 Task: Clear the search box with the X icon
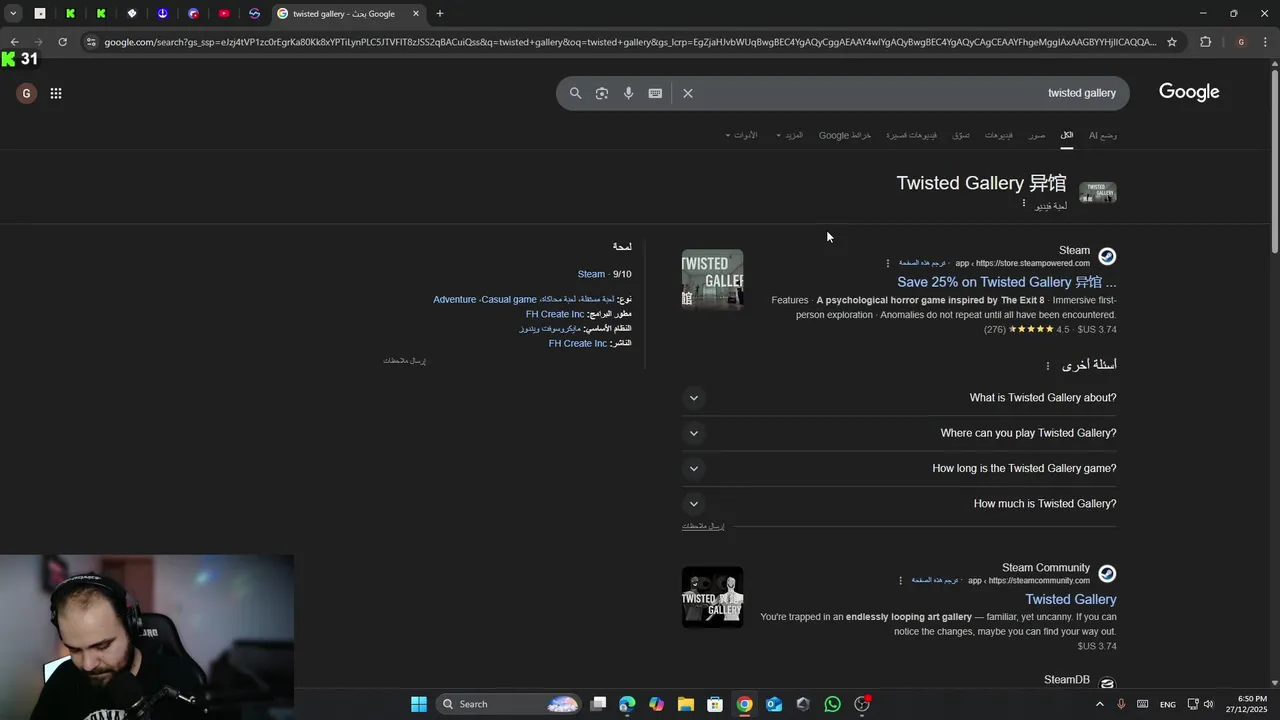coord(688,93)
